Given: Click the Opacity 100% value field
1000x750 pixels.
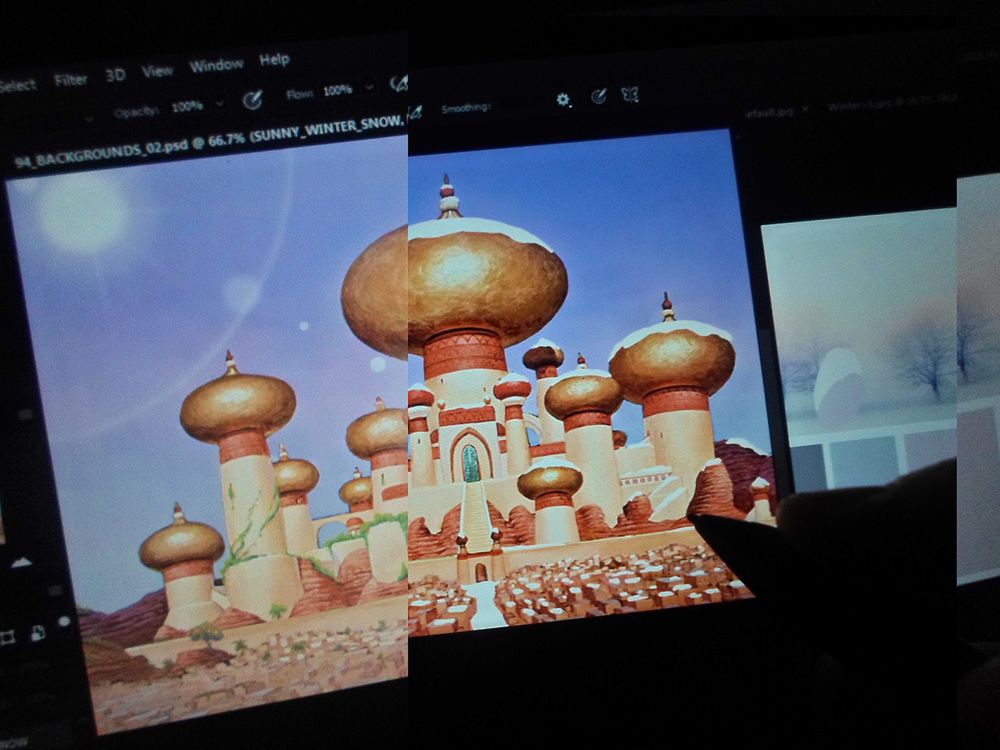Looking at the screenshot, I should pos(188,107).
